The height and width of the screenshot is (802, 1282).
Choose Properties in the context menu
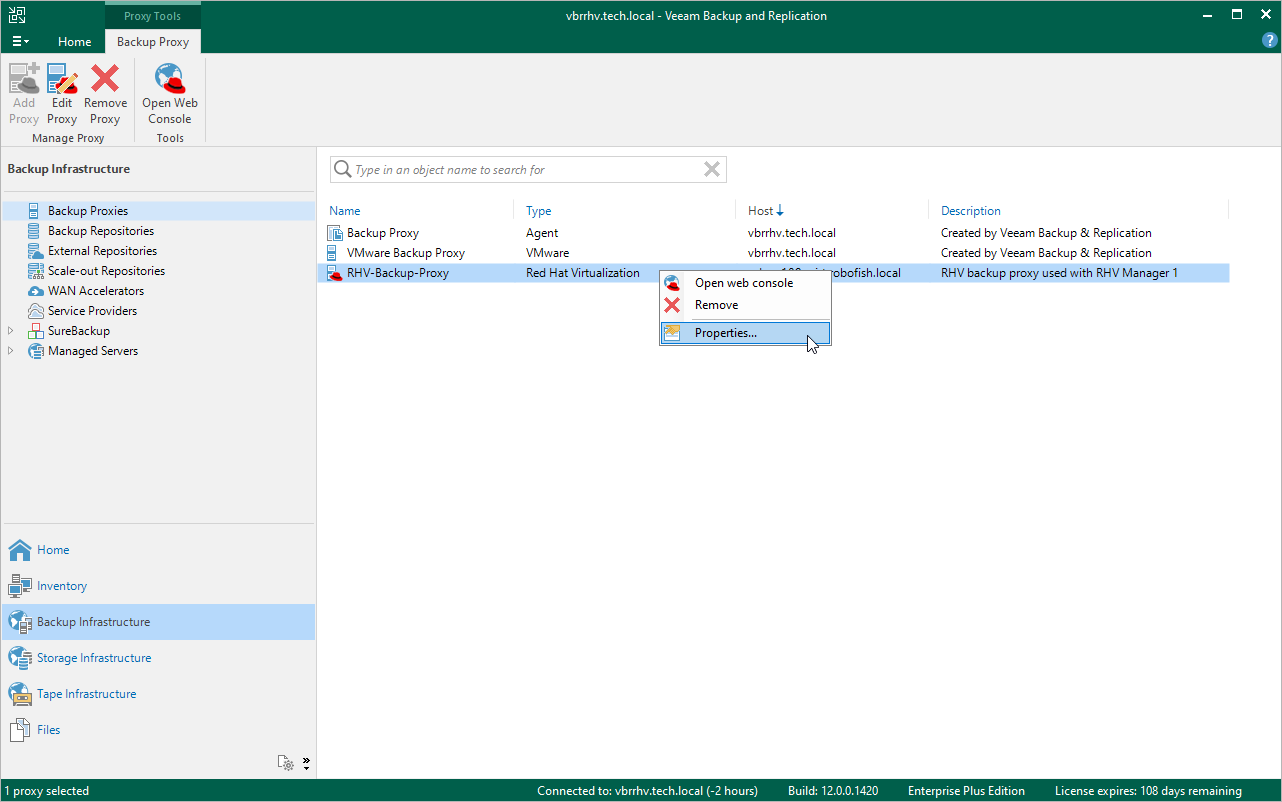pyautogui.click(x=726, y=333)
